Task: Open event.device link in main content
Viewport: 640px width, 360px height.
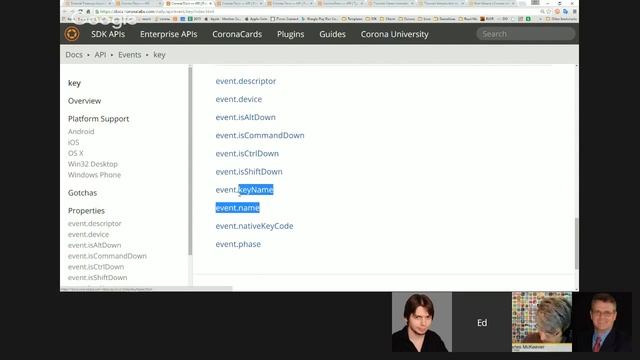Action: tap(239, 99)
